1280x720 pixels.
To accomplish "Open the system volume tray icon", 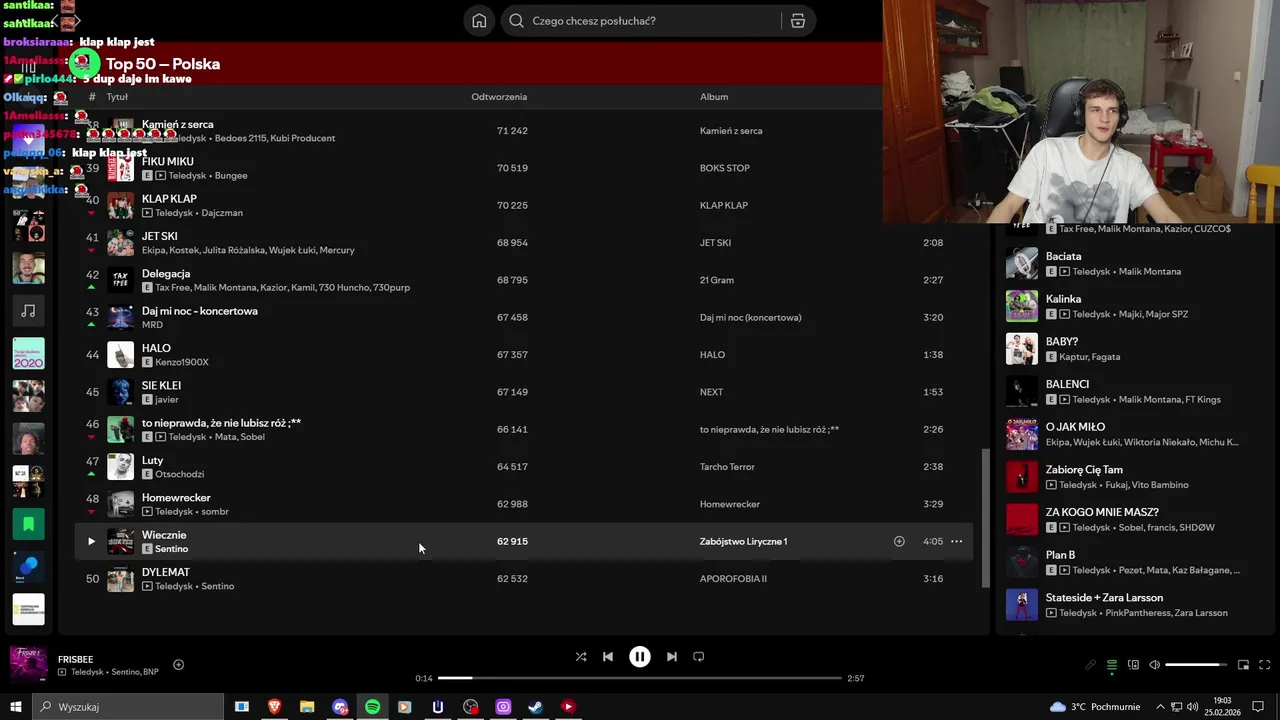I will point(1192,707).
